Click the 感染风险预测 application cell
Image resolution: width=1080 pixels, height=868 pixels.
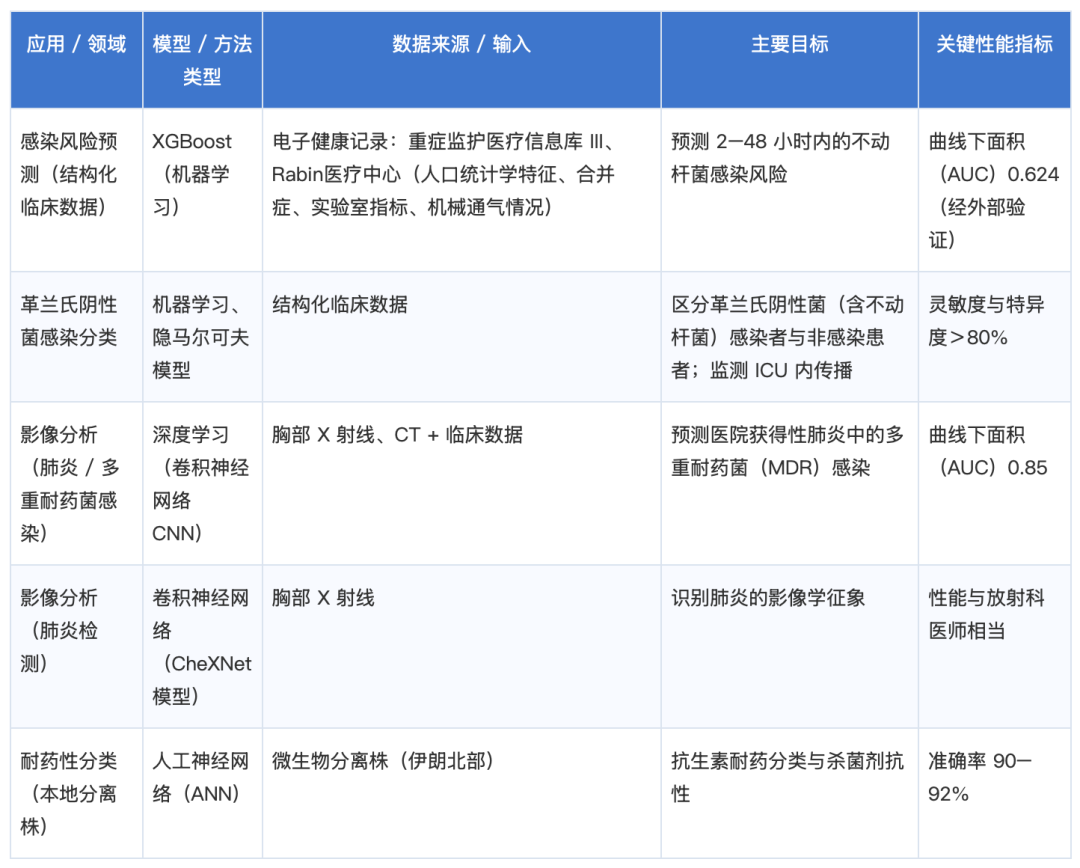(x=76, y=190)
